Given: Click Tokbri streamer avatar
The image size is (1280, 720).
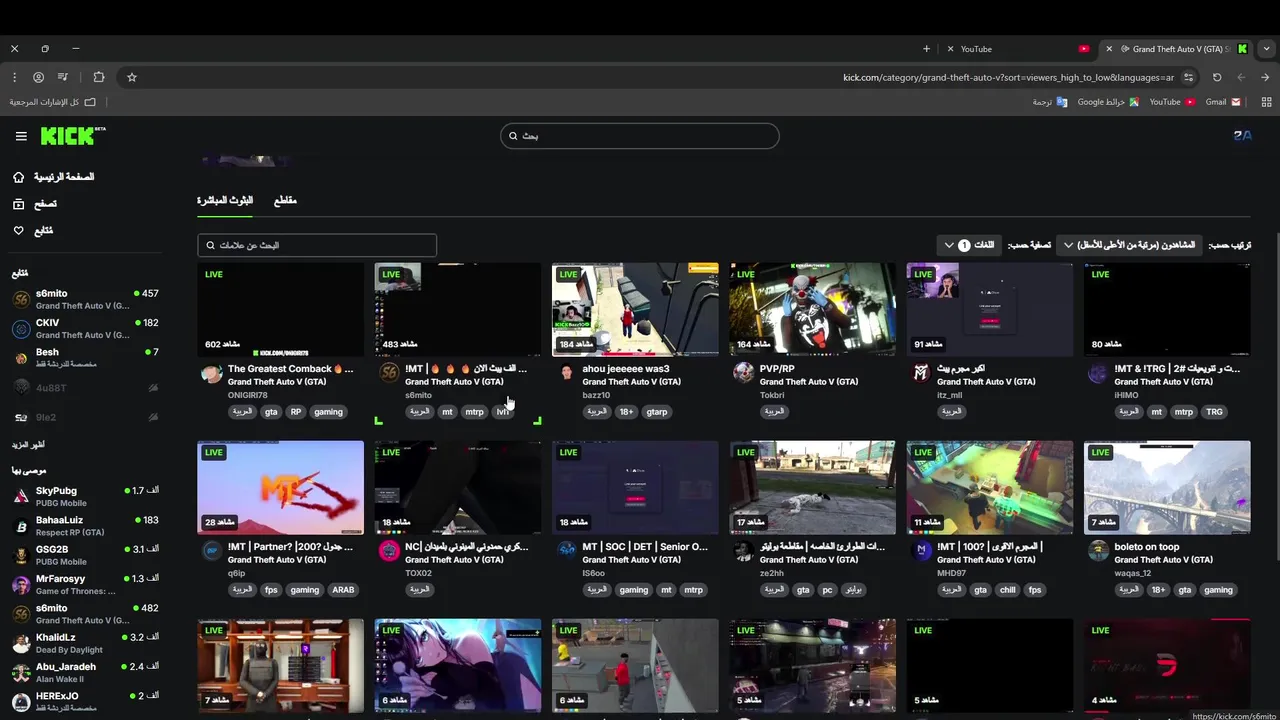Looking at the screenshot, I should click(743, 373).
